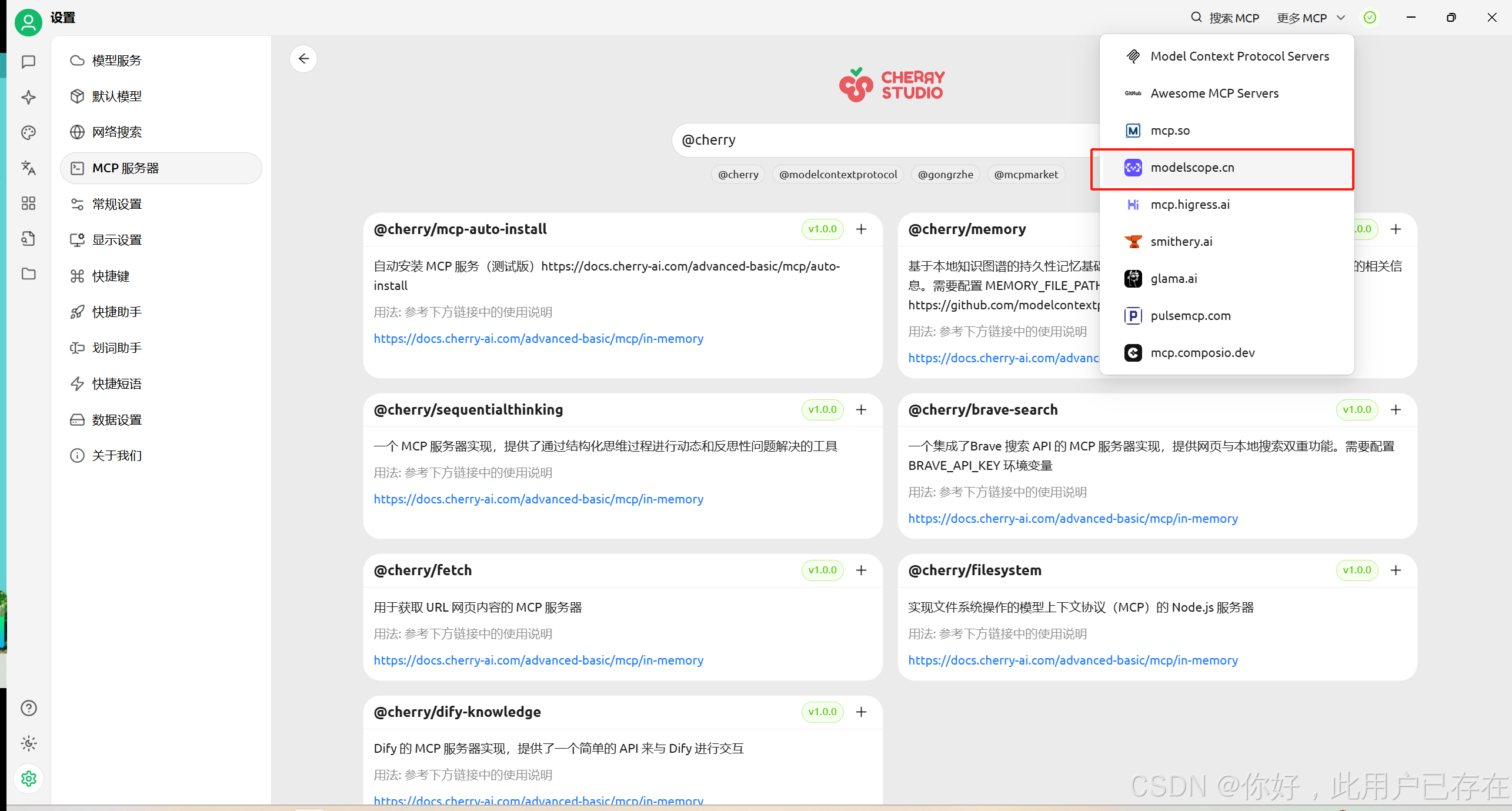The width and height of the screenshot is (1512, 811).
Task: Open docs link under filesystem card
Action: click(x=1073, y=660)
